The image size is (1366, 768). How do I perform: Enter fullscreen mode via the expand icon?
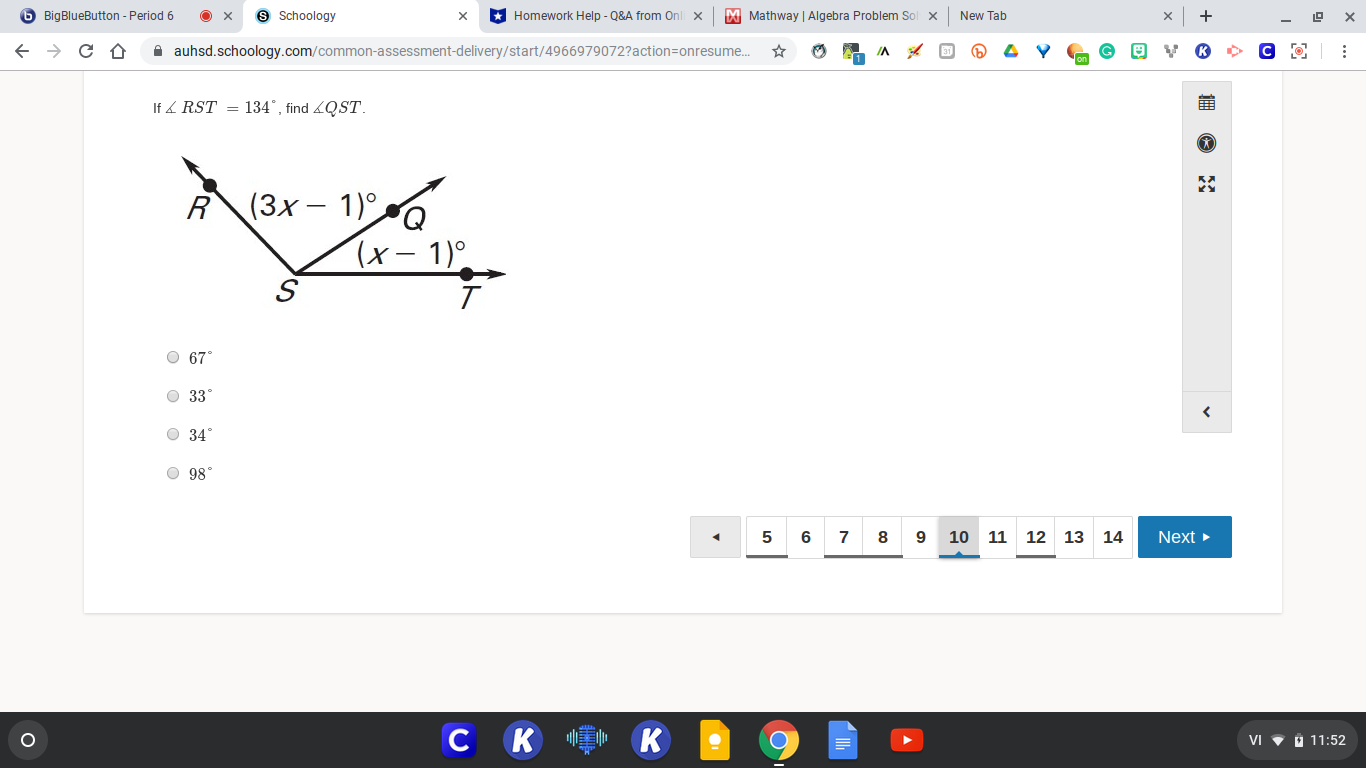click(x=1206, y=184)
